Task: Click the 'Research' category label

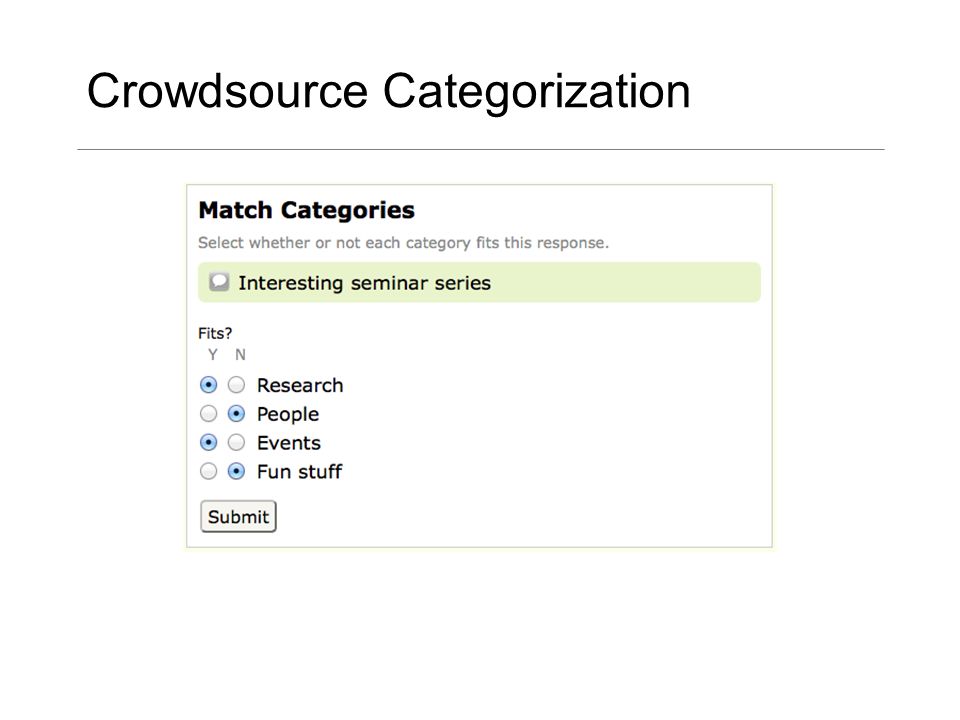Action: pos(300,385)
